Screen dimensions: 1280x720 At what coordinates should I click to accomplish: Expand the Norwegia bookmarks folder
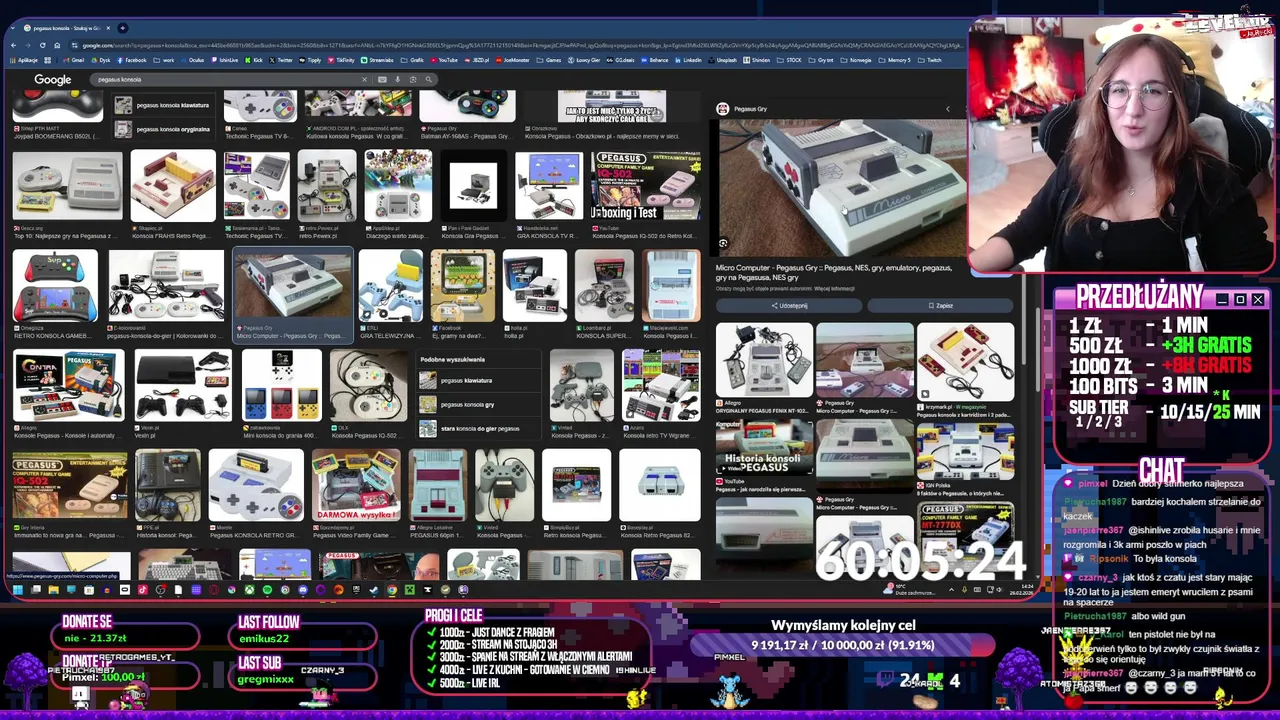pos(856,60)
